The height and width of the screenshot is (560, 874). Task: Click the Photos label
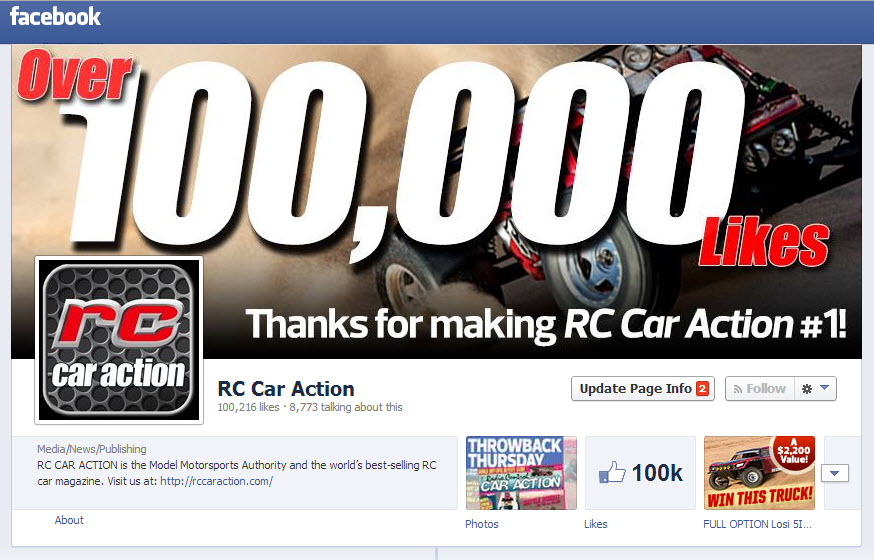coord(482,524)
